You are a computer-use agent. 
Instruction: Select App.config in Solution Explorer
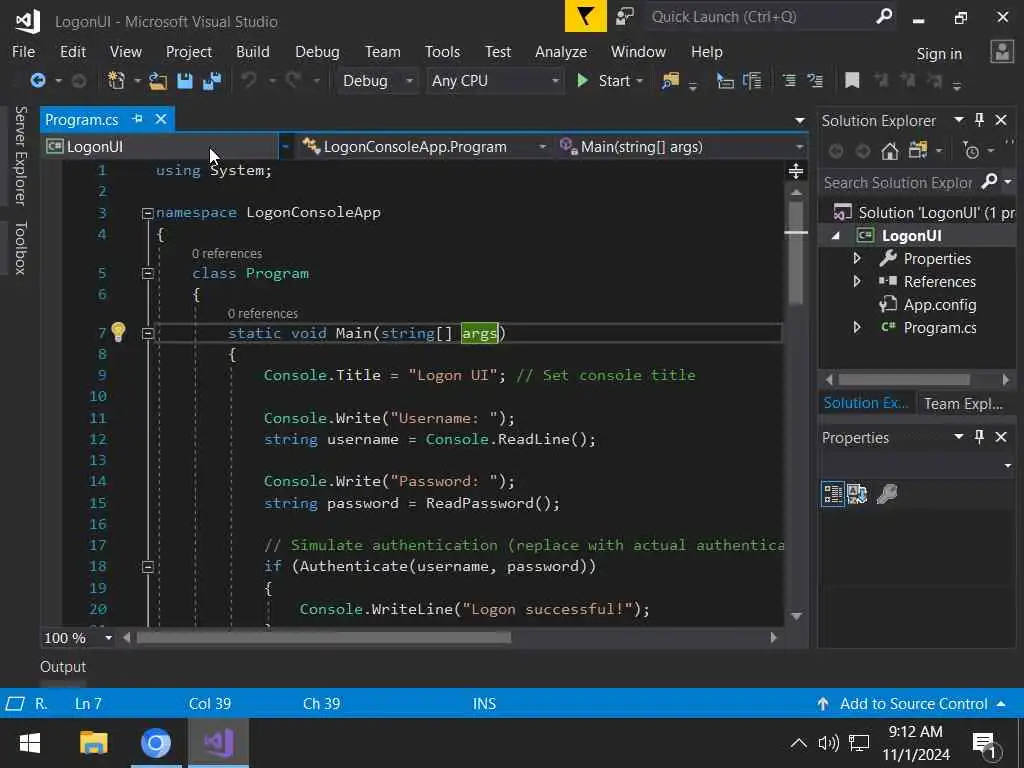pos(939,304)
